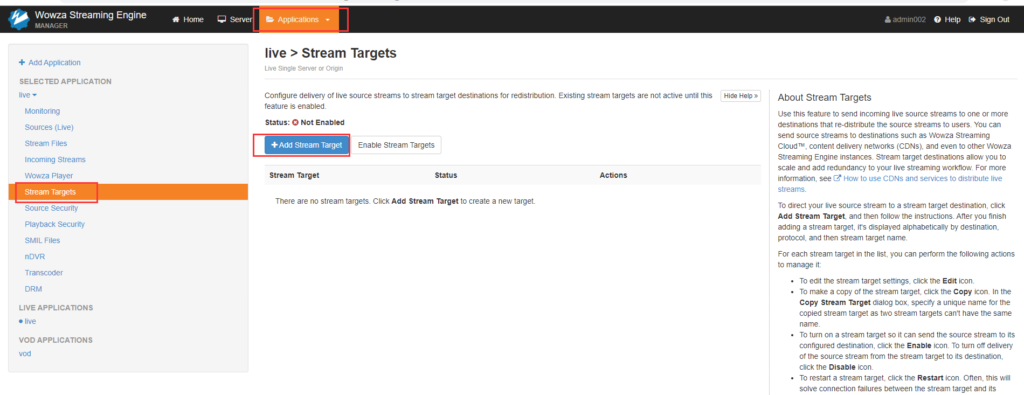The image size is (1024, 395).
Task: Select Stream Targets in sidebar
Action: (x=128, y=192)
